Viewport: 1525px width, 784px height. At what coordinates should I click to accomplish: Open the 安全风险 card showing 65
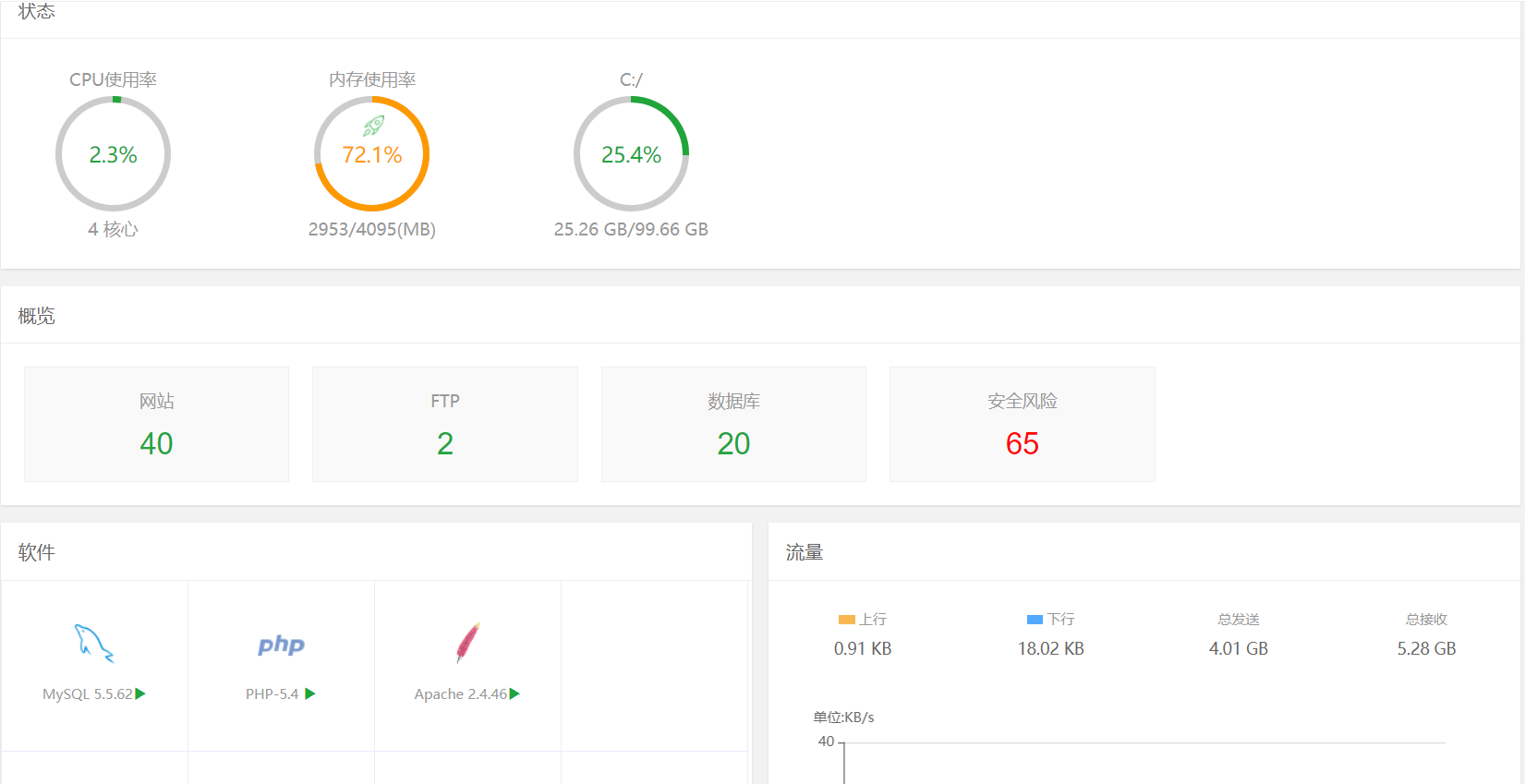click(x=1023, y=424)
